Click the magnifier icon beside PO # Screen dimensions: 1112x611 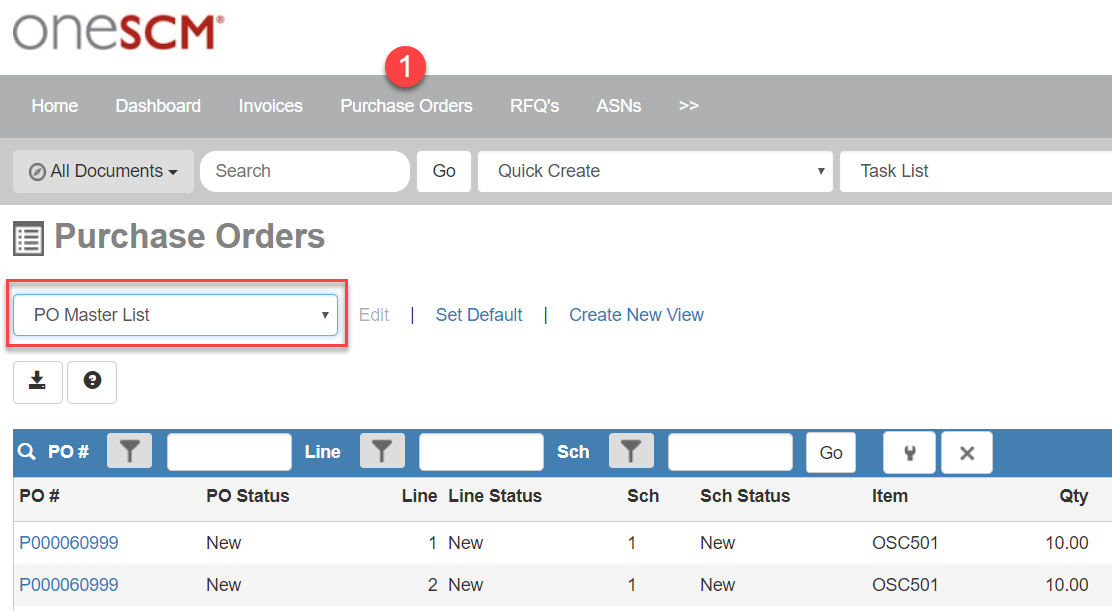pyautogui.click(x=27, y=452)
